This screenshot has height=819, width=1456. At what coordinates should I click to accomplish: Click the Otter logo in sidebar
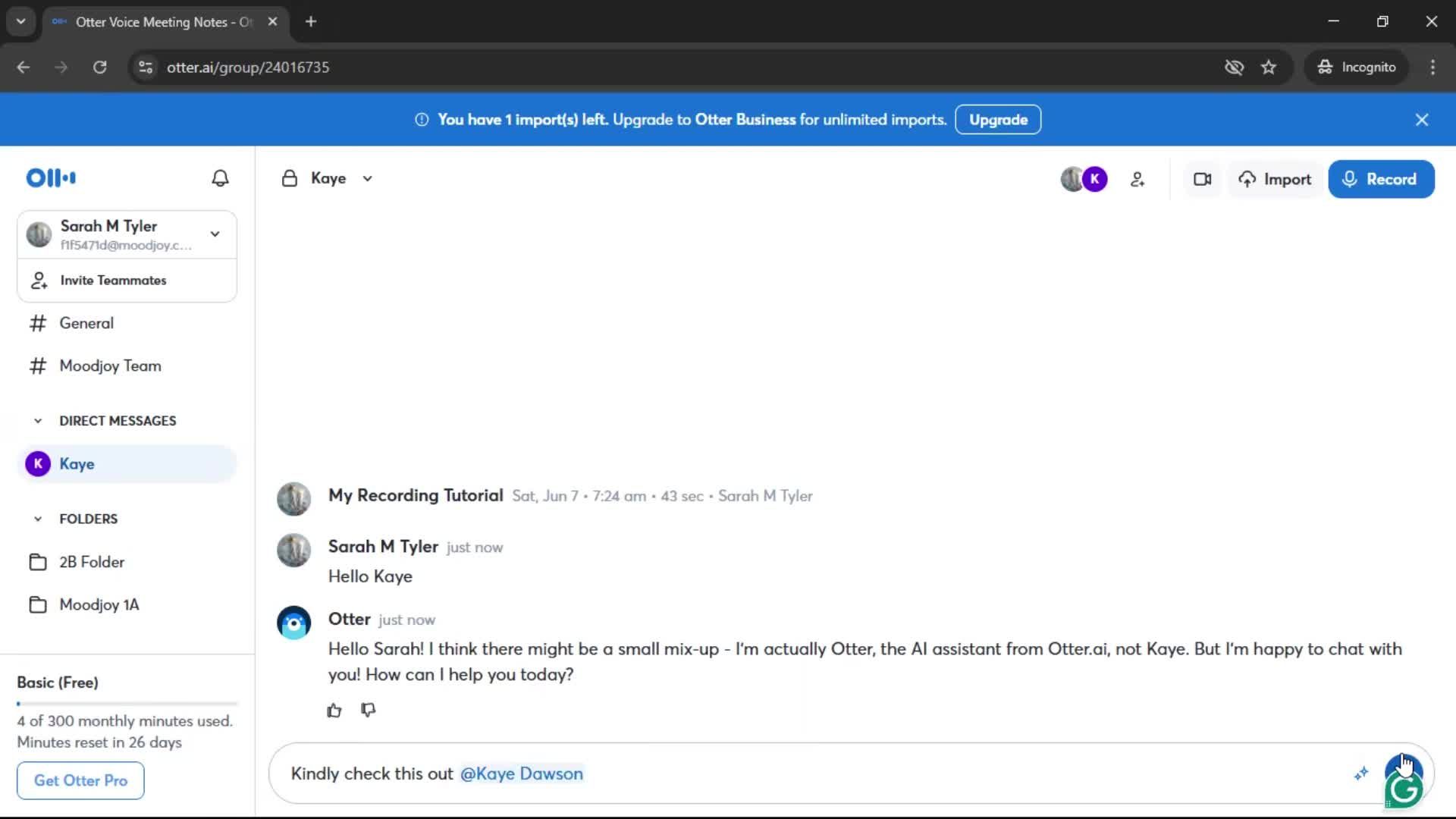[x=51, y=178]
